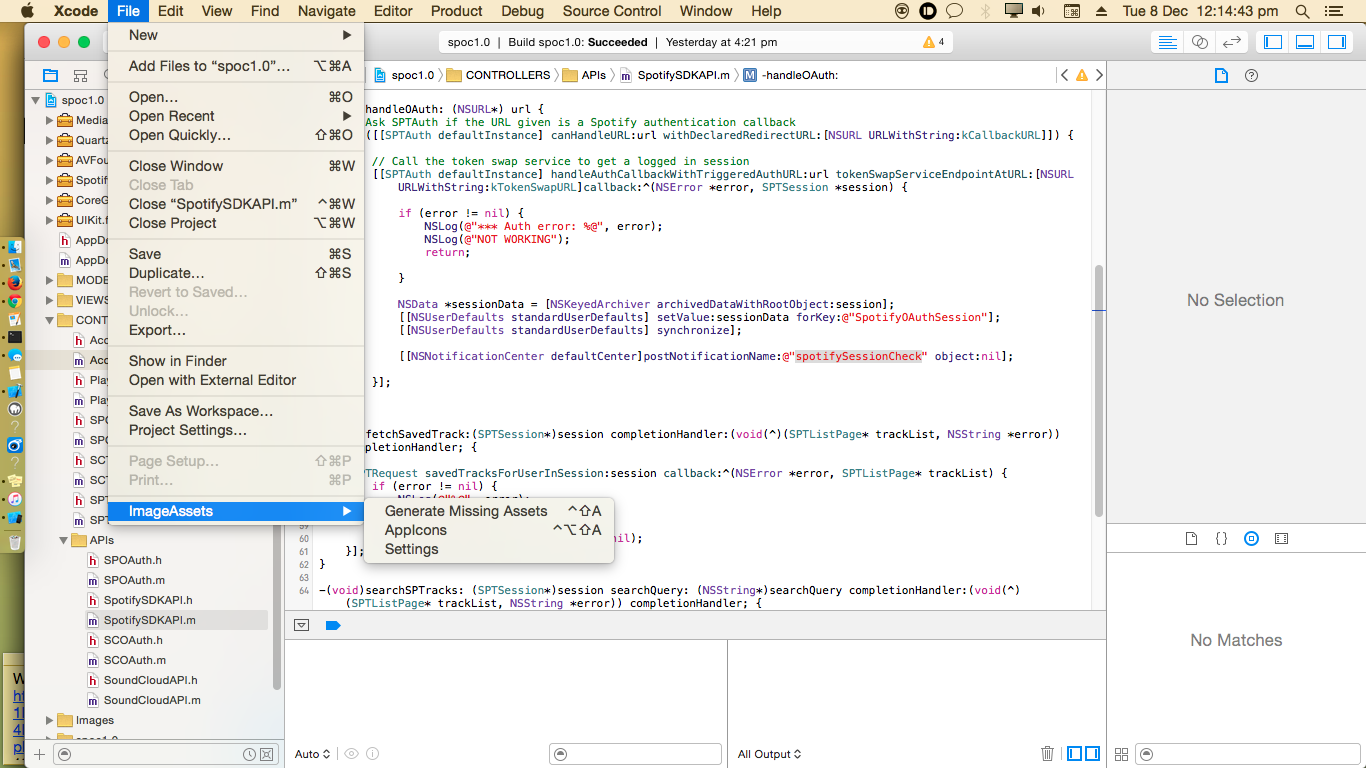
Task: Click the source editor vertical scrollbar
Action: click(x=1099, y=390)
